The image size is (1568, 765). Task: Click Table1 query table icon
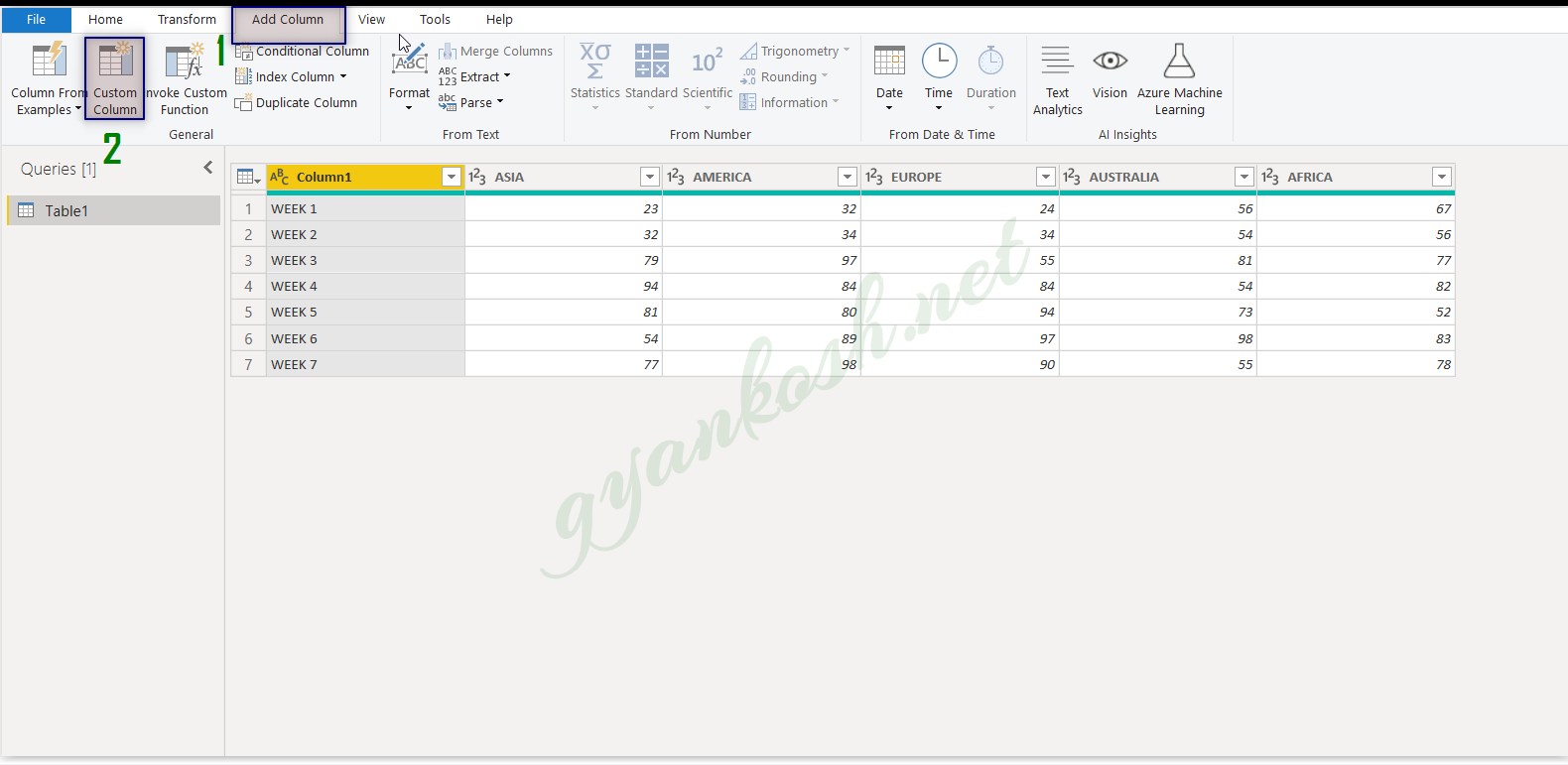pos(27,210)
